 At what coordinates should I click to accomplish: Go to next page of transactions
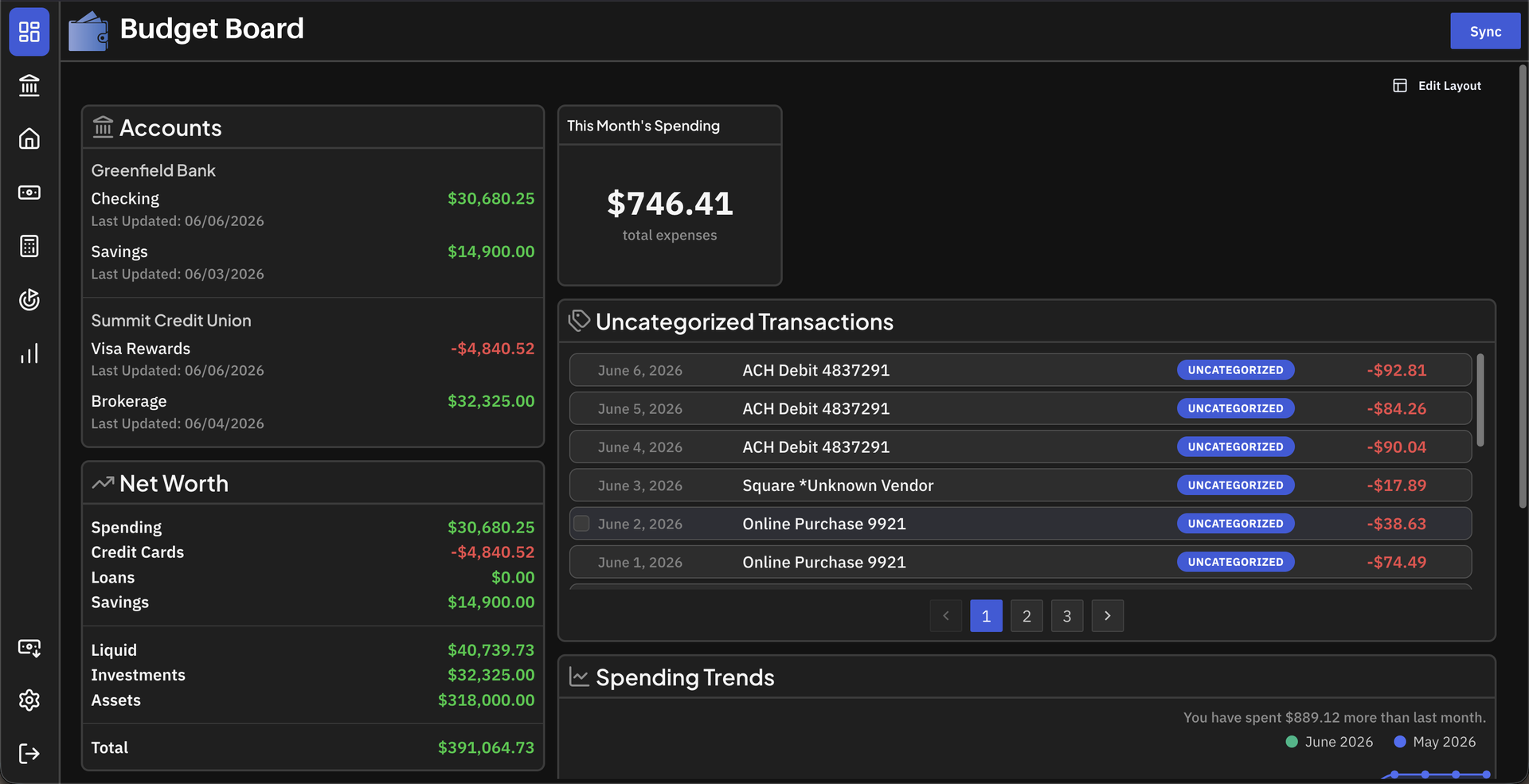point(1108,616)
